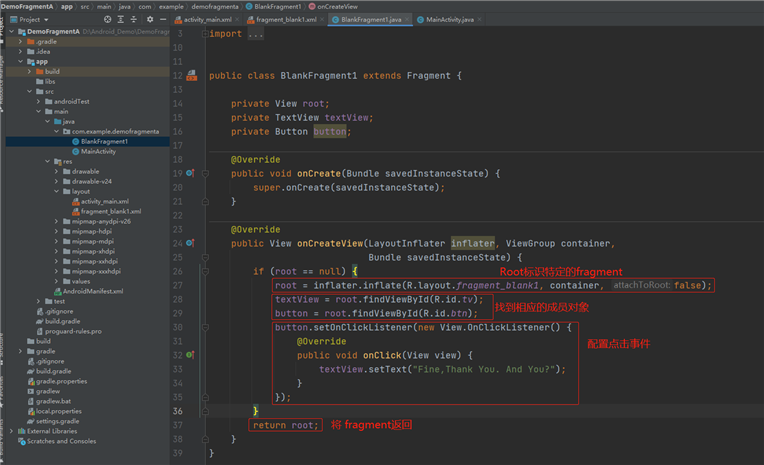Collapse the src folder
Viewport: 764px width, 465px height.
point(29,91)
